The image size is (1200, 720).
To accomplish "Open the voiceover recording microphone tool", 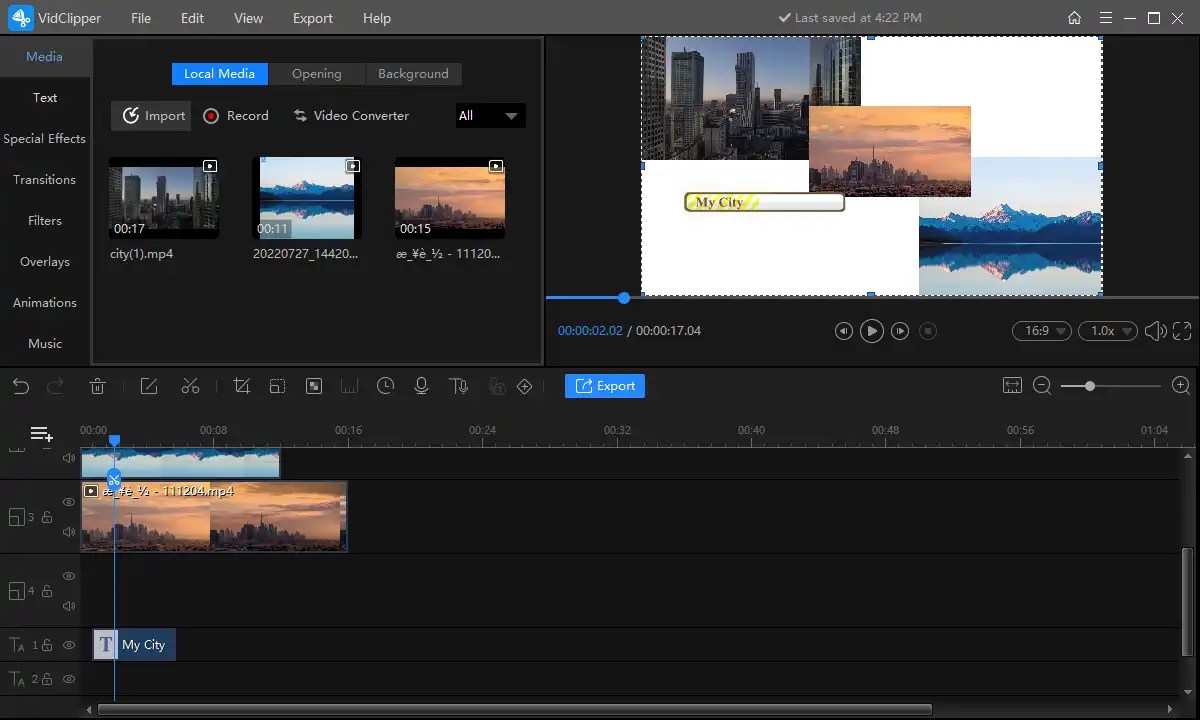I will point(420,385).
